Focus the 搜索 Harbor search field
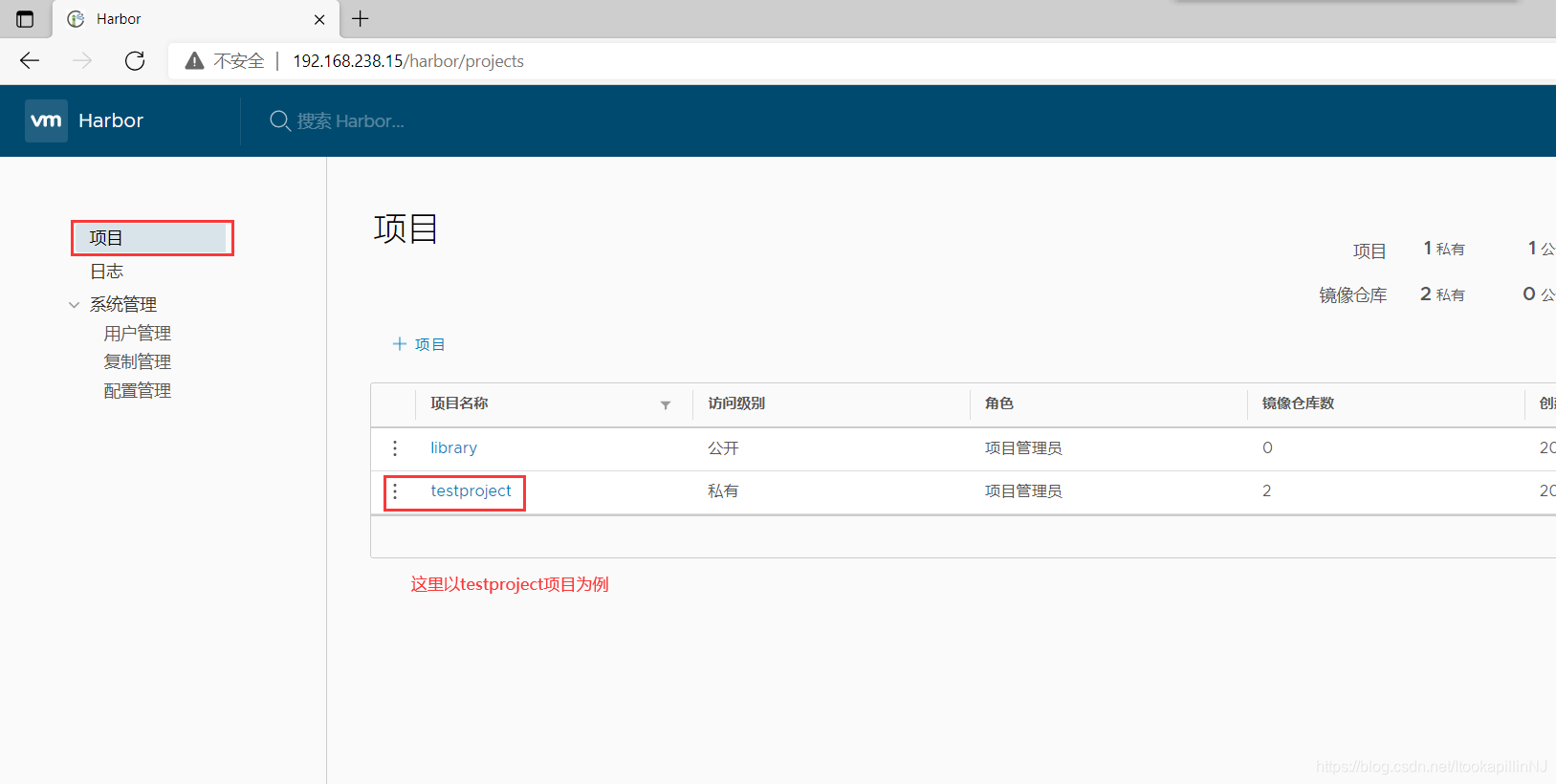The width and height of the screenshot is (1556, 784). click(350, 121)
